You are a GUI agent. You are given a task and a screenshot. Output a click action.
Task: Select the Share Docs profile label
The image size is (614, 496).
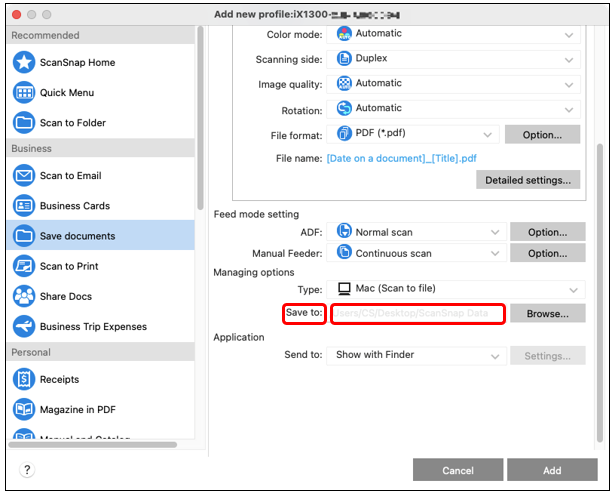66,296
